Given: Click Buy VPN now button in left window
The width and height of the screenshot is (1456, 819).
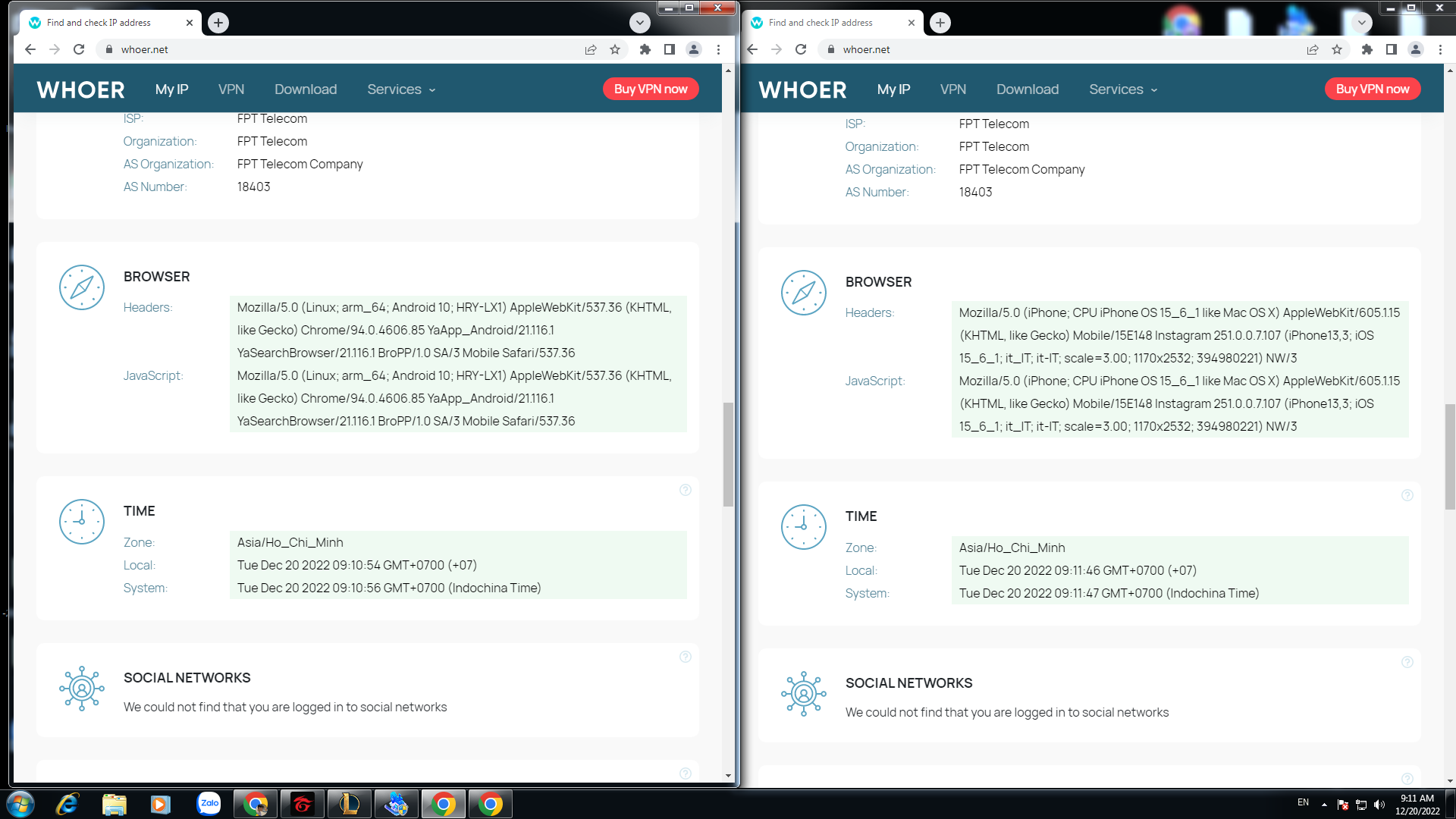Looking at the screenshot, I should pyautogui.click(x=651, y=89).
